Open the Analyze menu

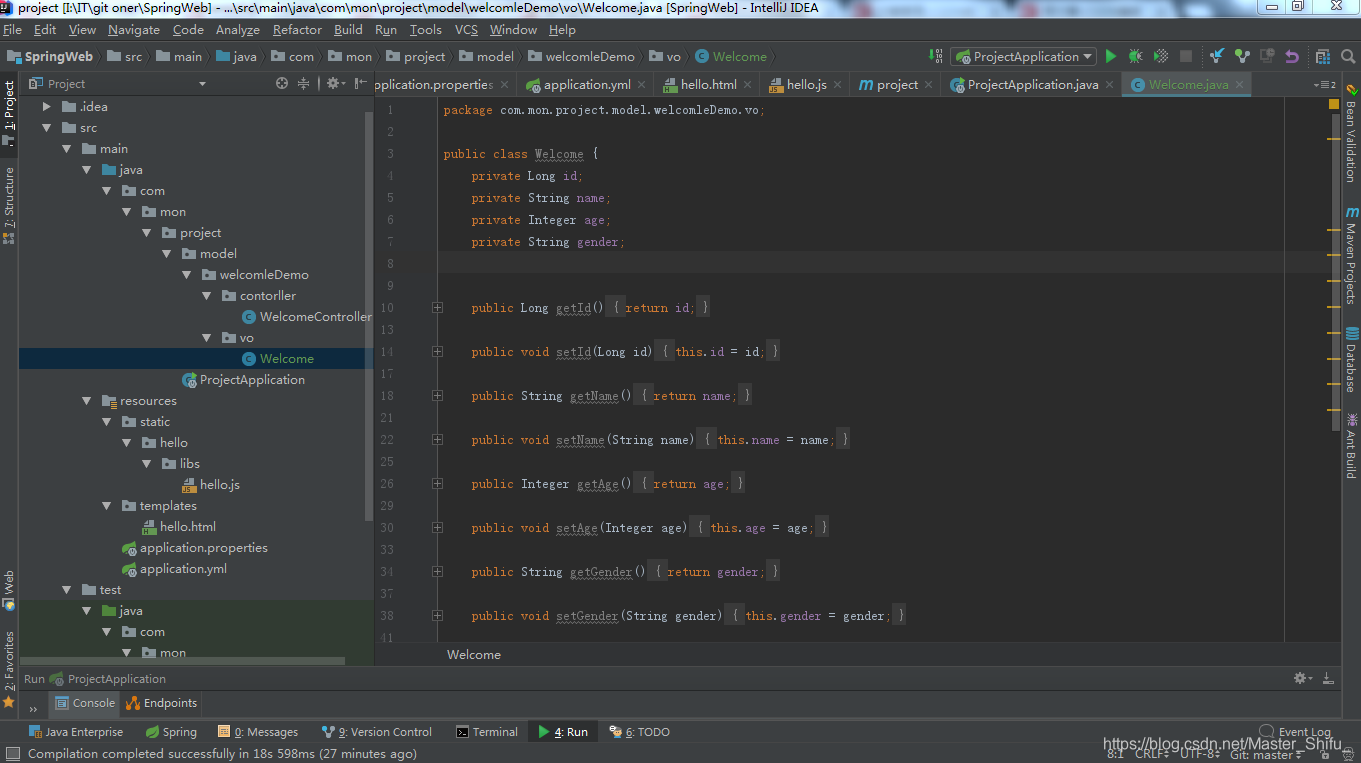click(238, 30)
